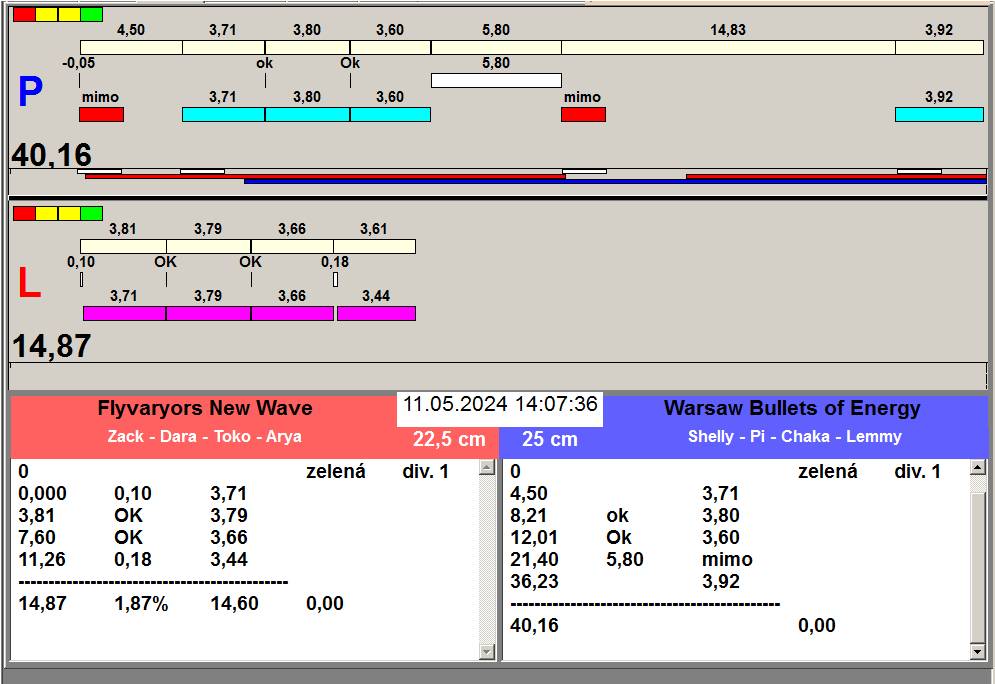995x684 pixels.
Task: Click the cyan 3,80 bar in lane P
Action: pos(307,115)
